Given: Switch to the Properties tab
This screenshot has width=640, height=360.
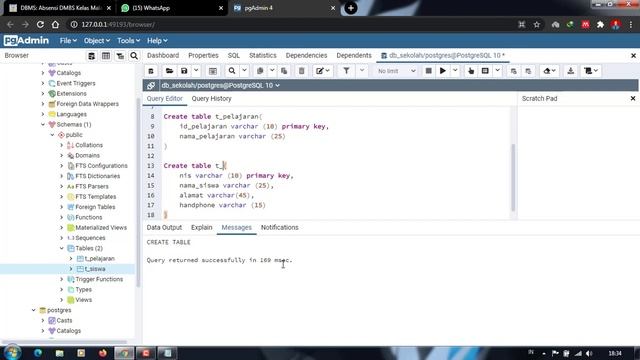Looking at the screenshot, I should [203, 56].
